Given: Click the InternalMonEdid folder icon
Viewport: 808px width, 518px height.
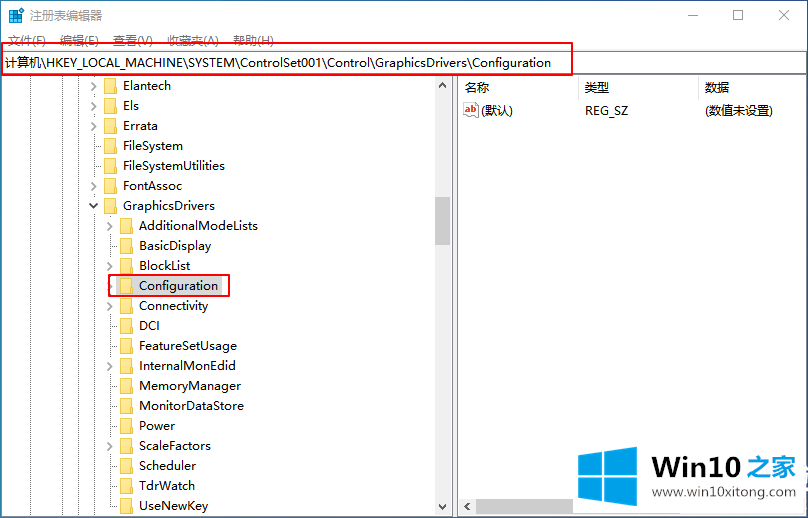Looking at the screenshot, I should tap(126, 366).
